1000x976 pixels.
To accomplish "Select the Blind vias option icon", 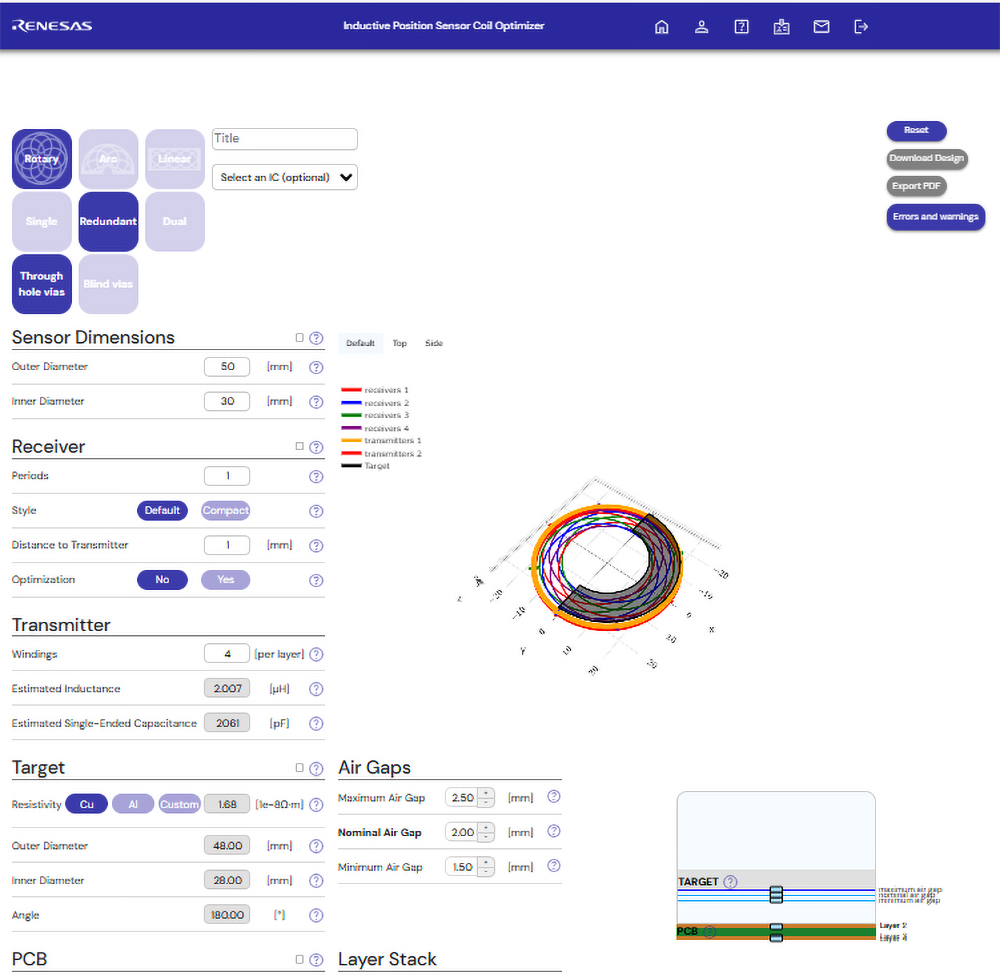I will click(x=108, y=284).
